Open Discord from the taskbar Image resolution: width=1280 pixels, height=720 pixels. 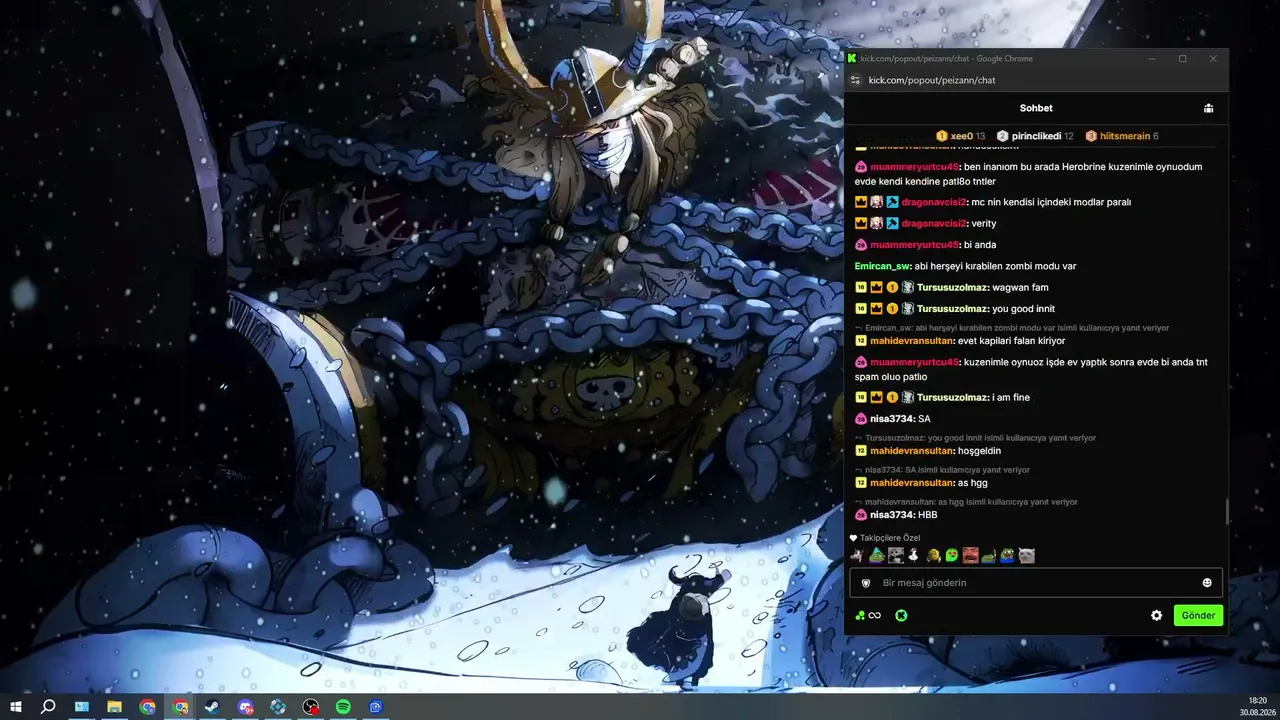pos(246,707)
